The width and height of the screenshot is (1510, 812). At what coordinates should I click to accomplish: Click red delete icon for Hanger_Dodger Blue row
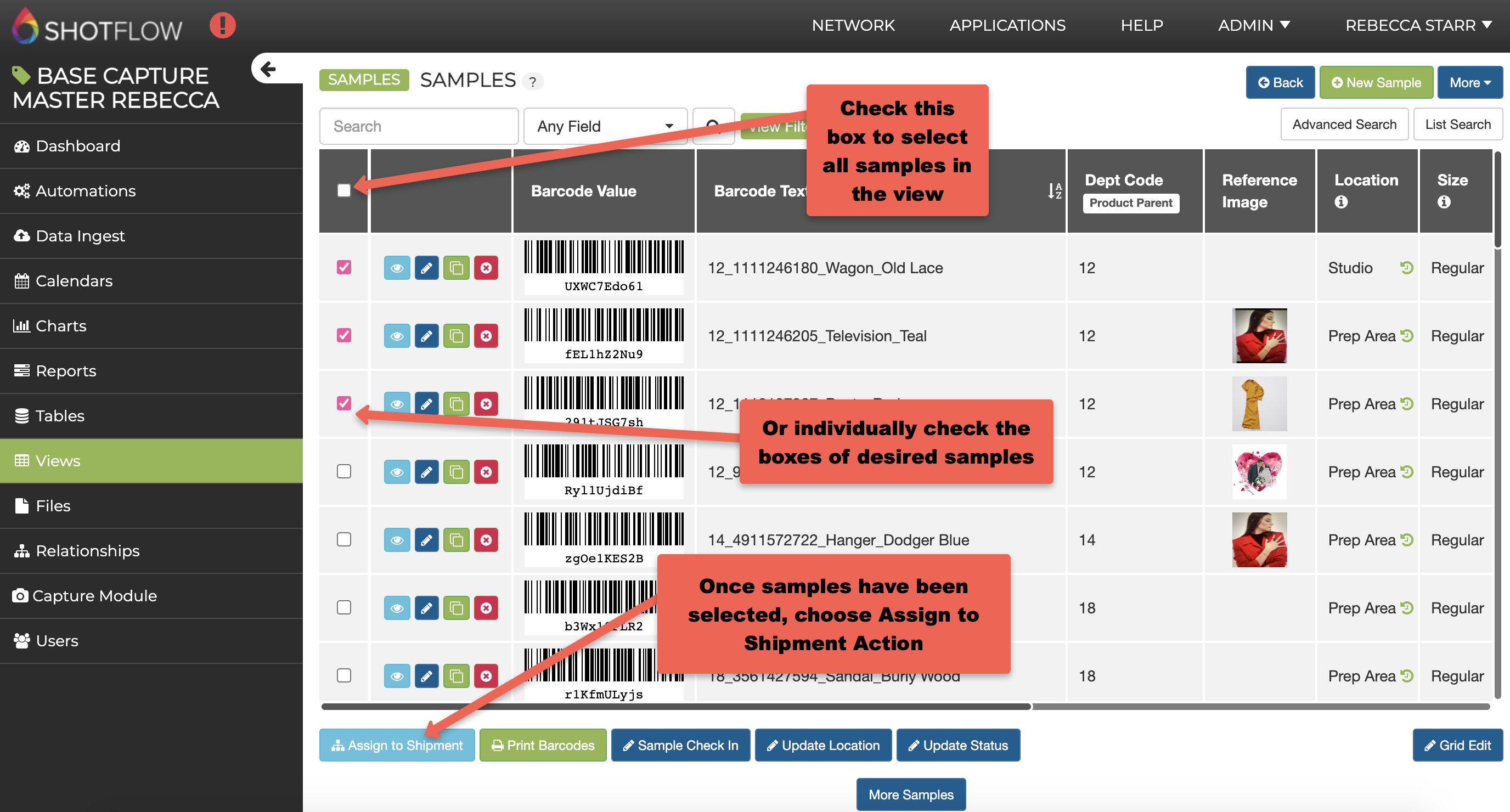click(x=486, y=540)
